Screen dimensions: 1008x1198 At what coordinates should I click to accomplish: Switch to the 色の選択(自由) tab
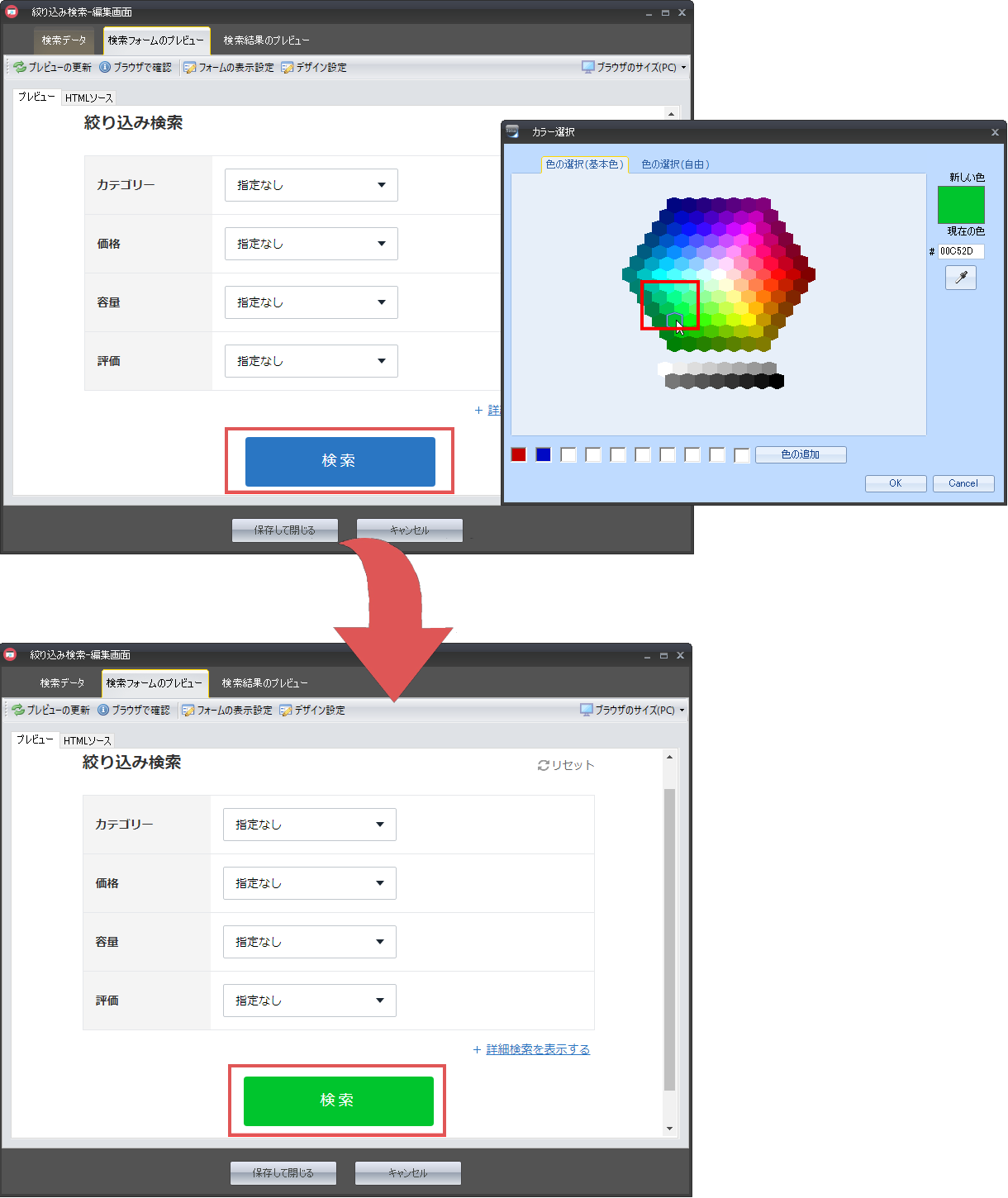click(x=675, y=164)
